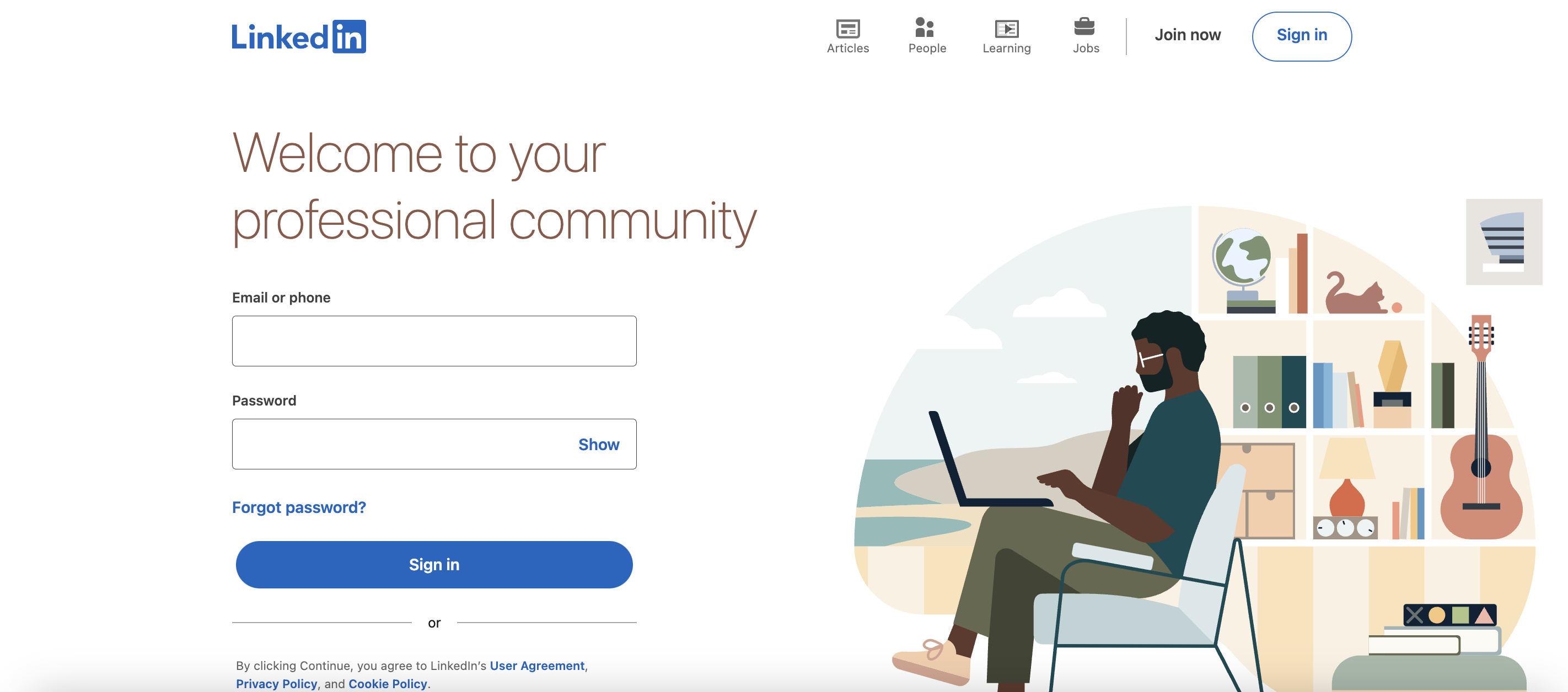Click Sign in button to submit

pyautogui.click(x=434, y=564)
